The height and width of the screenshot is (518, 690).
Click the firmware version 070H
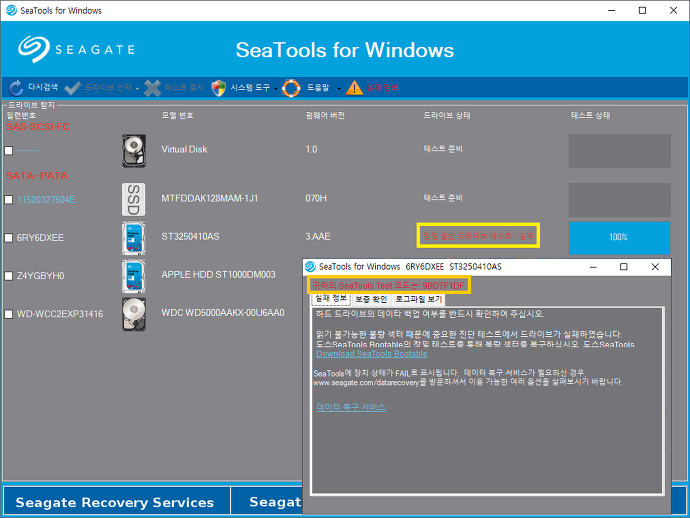(x=316, y=198)
